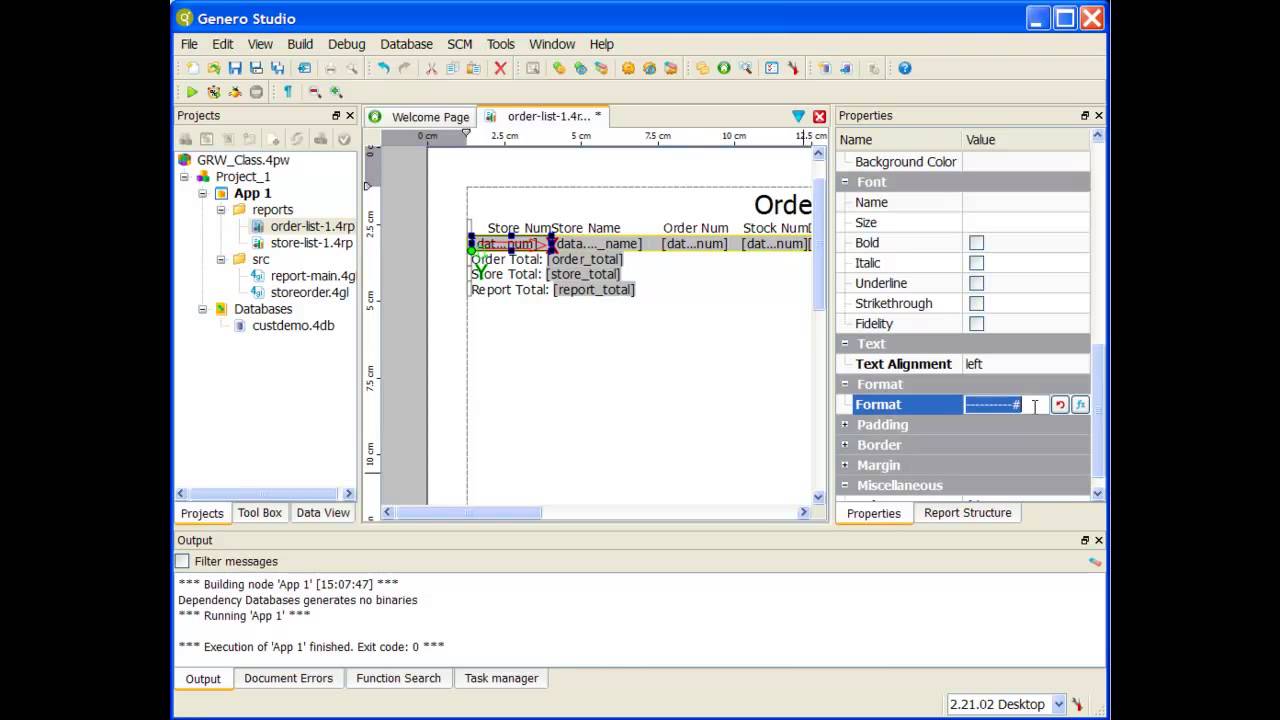Expand the Margin property group
Image resolution: width=1280 pixels, height=720 pixels.
coord(845,465)
